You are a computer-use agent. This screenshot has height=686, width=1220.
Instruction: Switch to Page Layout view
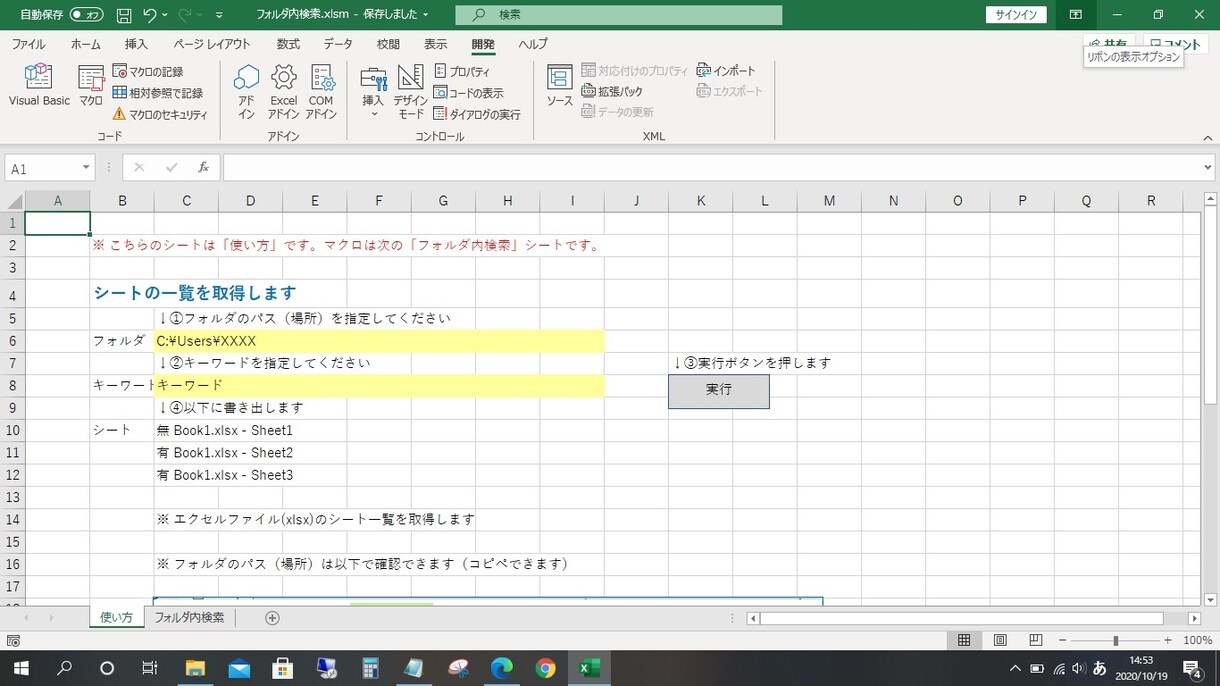(1000, 640)
